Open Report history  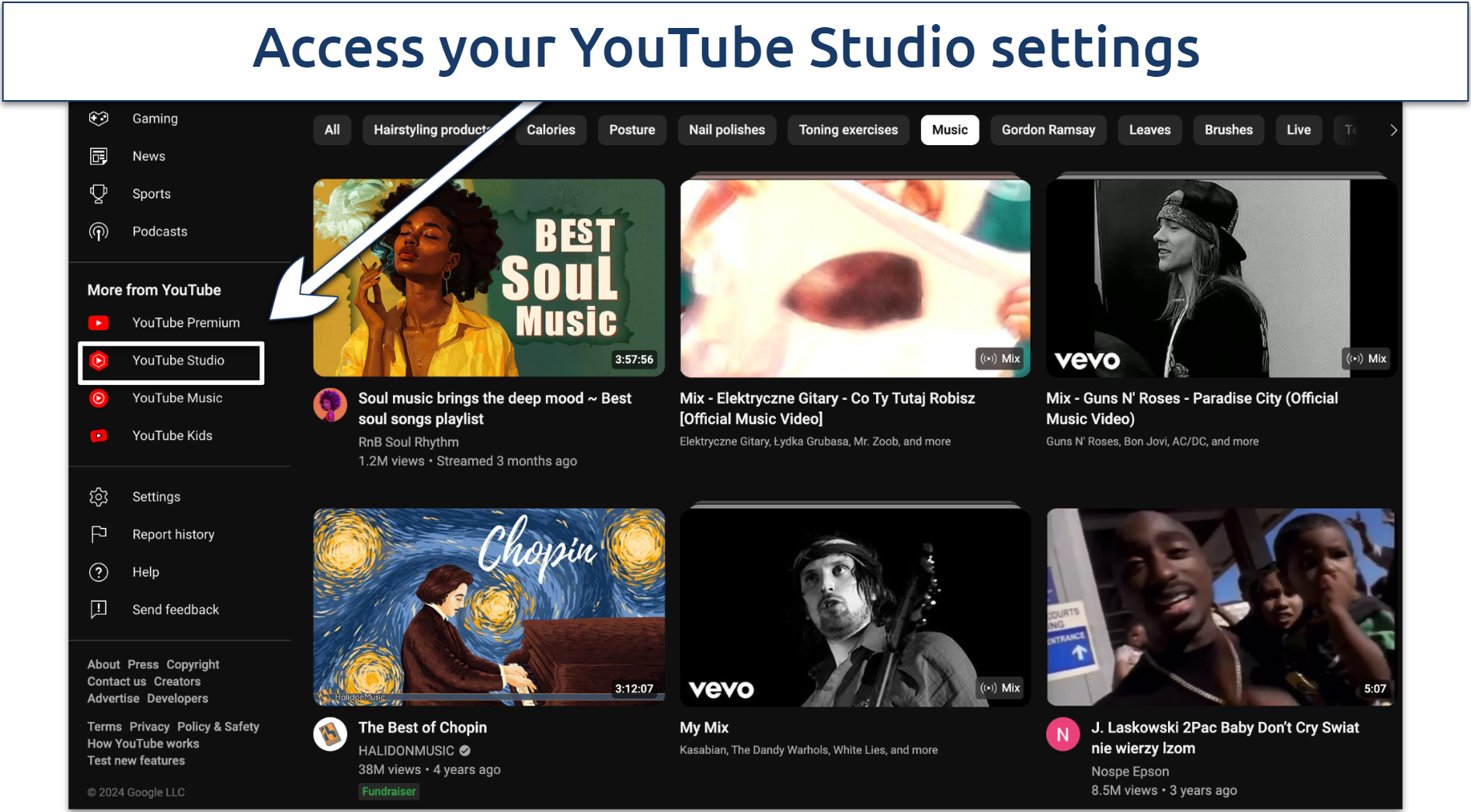(172, 534)
